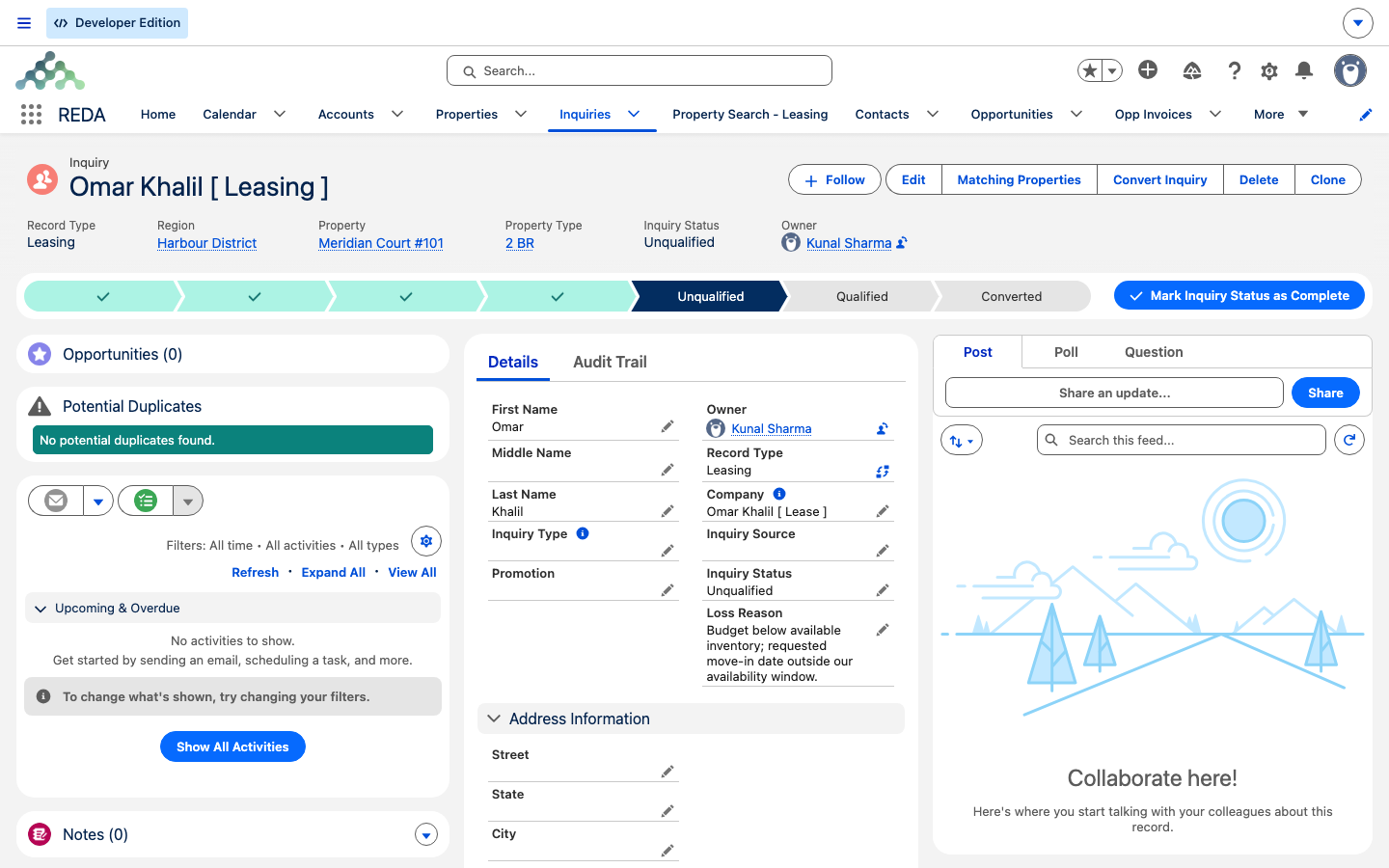Click the Matching Properties button

[1019, 179]
